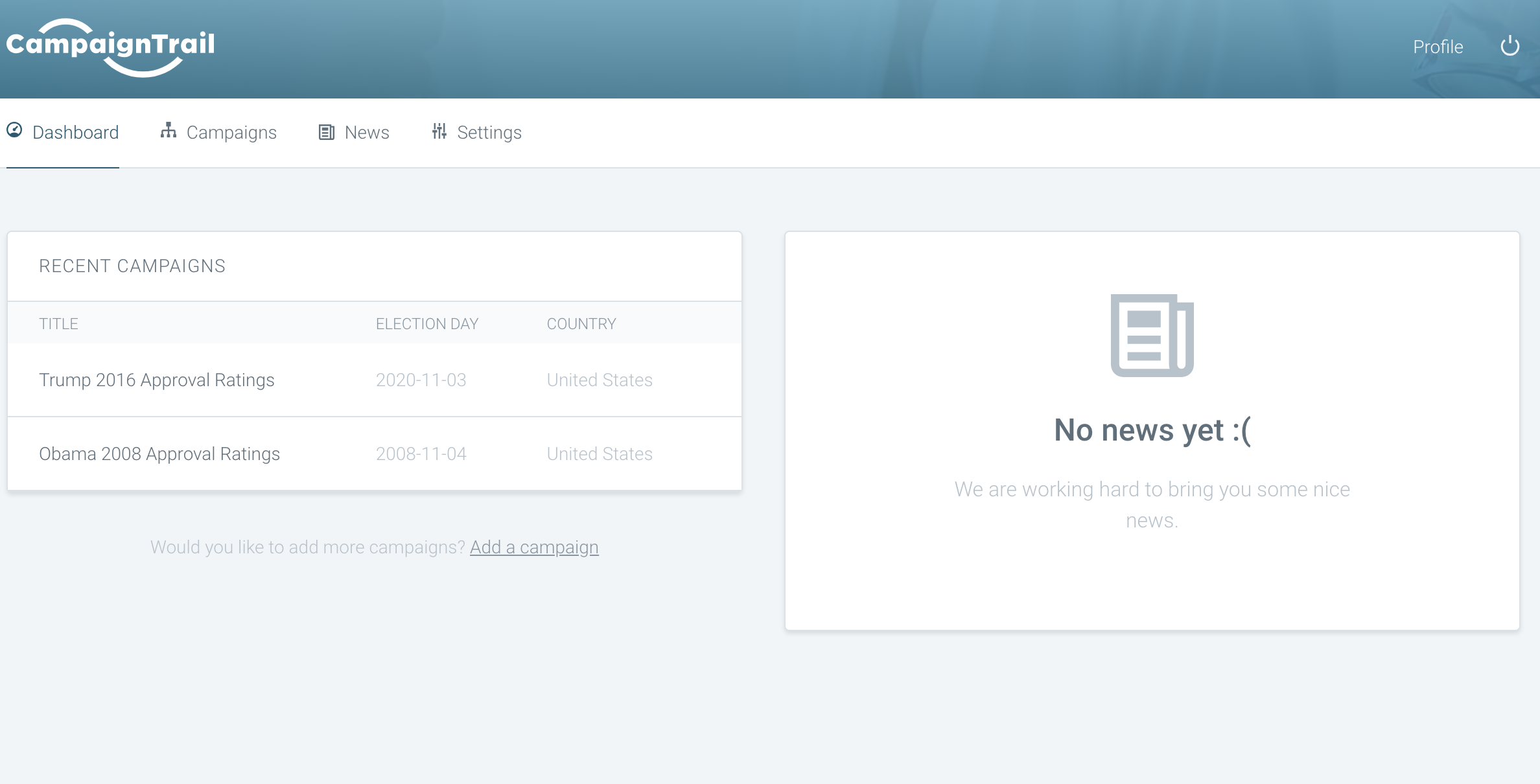Click the TITLE column header
The image size is (1540, 784).
[58, 323]
